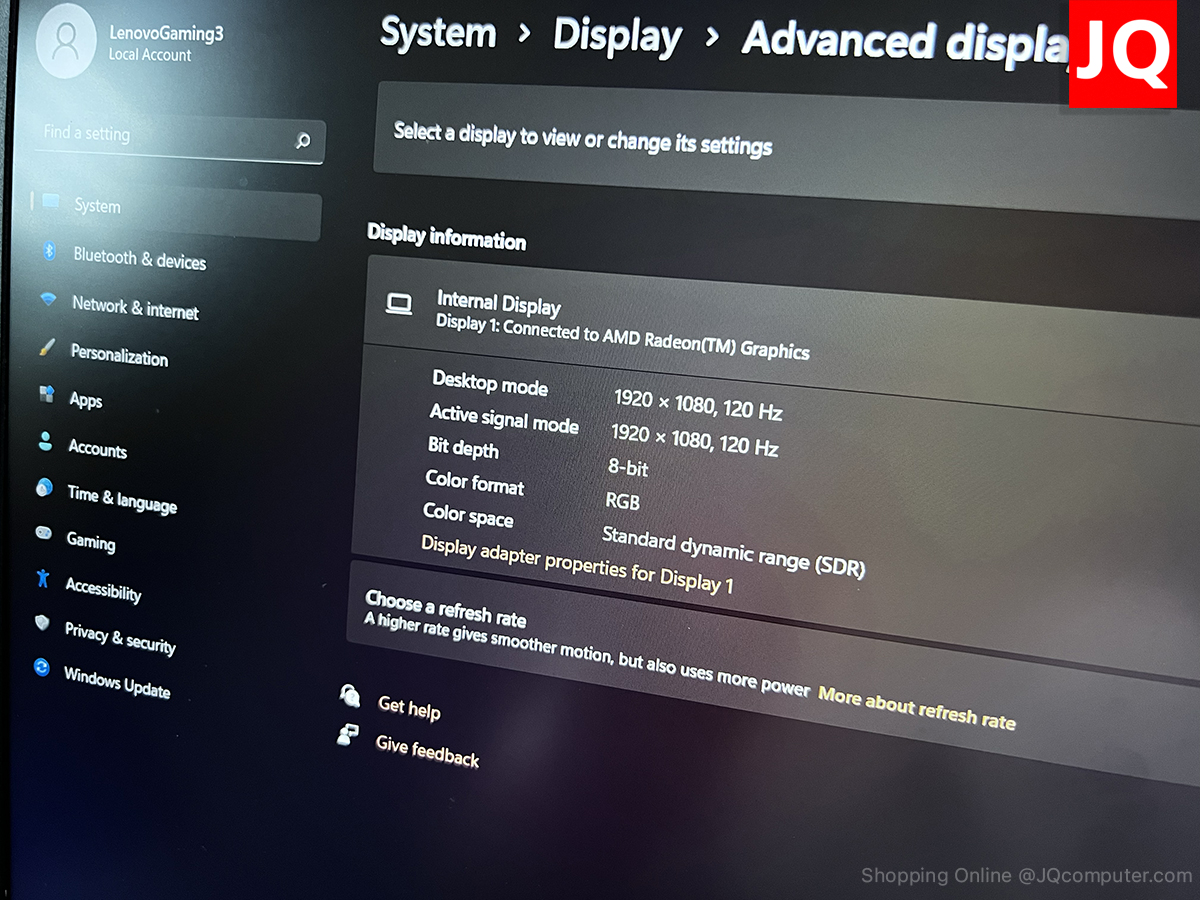
Task: Click the Get help headset icon
Action: [350, 695]
